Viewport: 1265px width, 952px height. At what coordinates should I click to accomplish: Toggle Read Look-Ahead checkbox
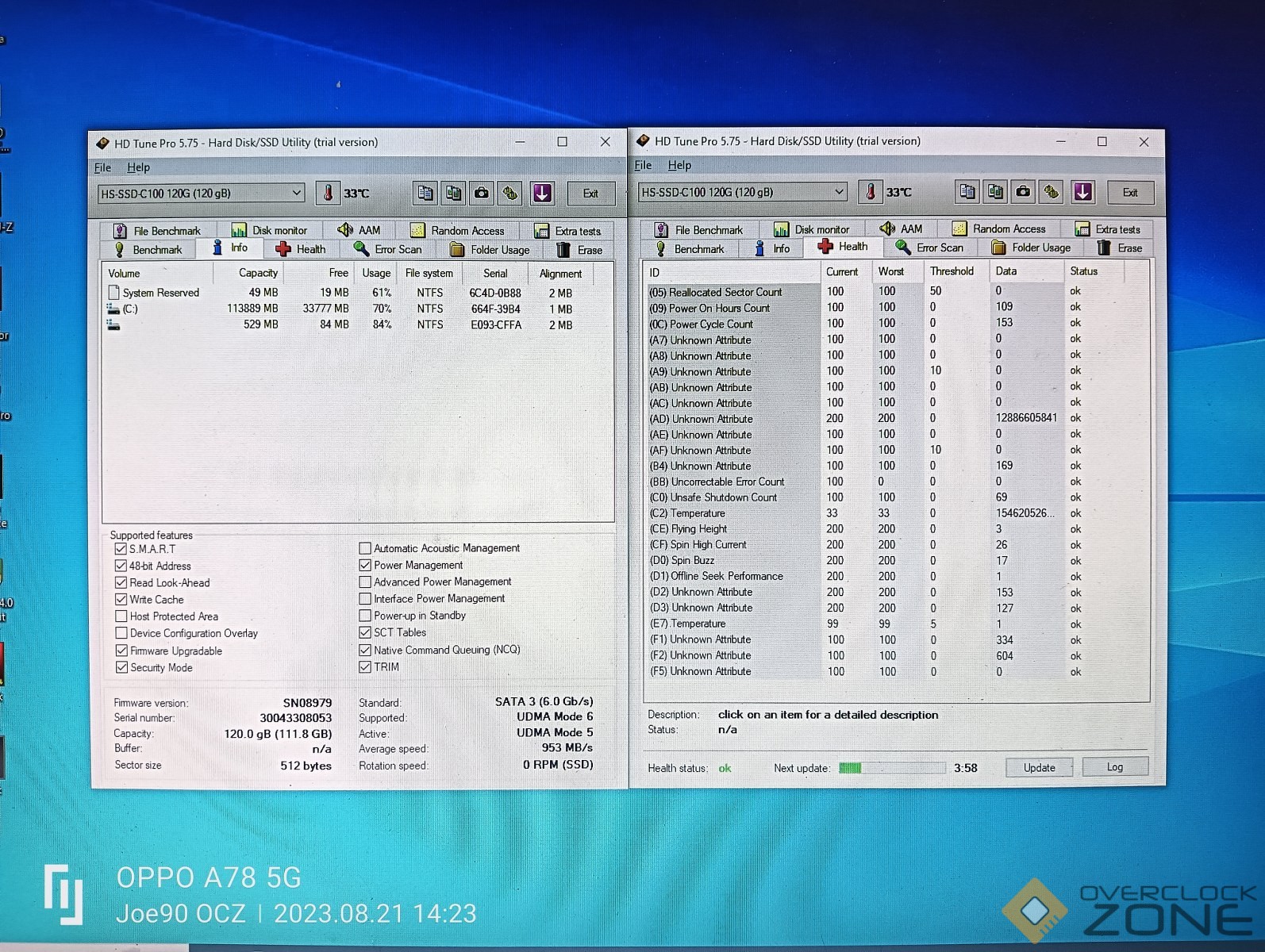(121, 582)
